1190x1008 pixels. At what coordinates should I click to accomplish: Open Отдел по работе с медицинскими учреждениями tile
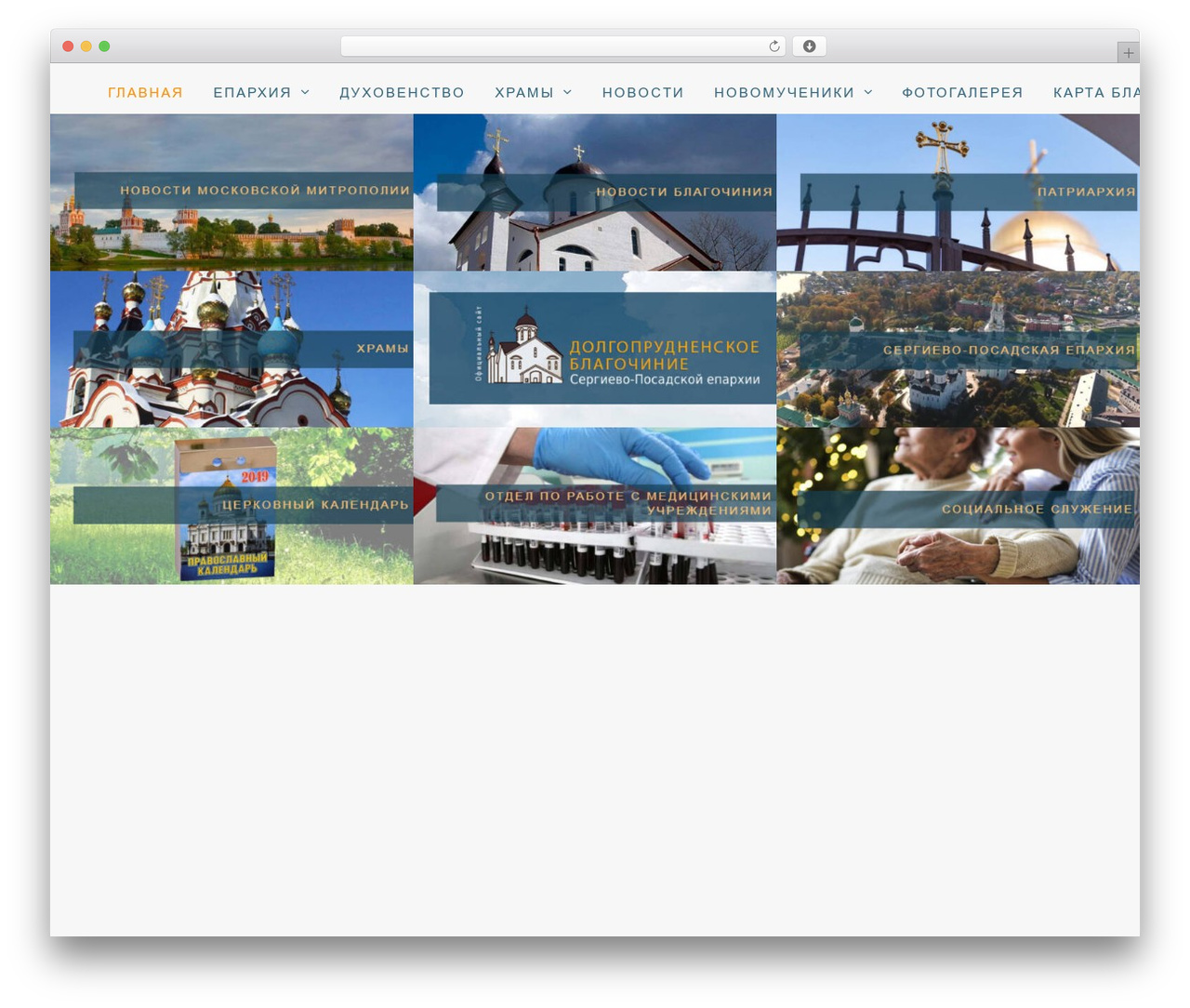pyautogui.click(x=595, y=506)
